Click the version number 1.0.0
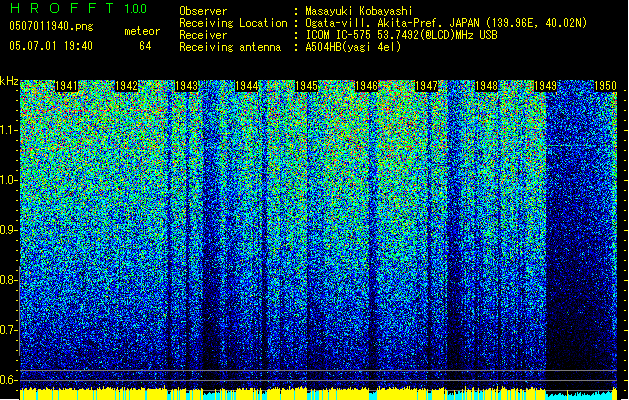 coord(135,8)
